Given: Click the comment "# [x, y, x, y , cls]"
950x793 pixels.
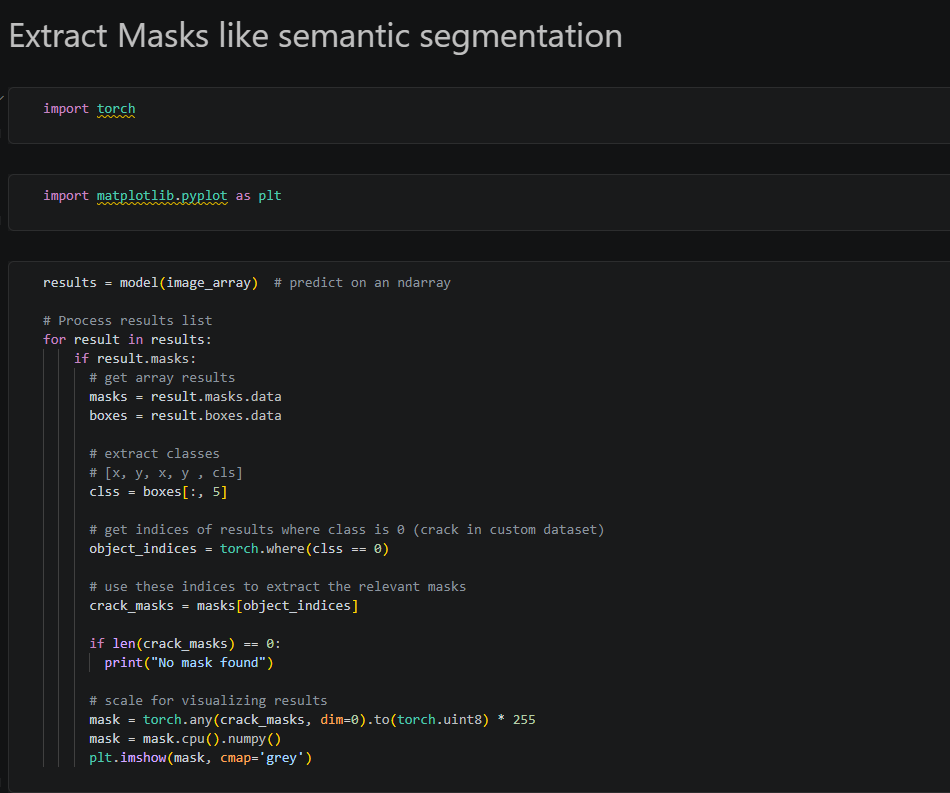Looking at the screenshot, I should tap(166, 473).
